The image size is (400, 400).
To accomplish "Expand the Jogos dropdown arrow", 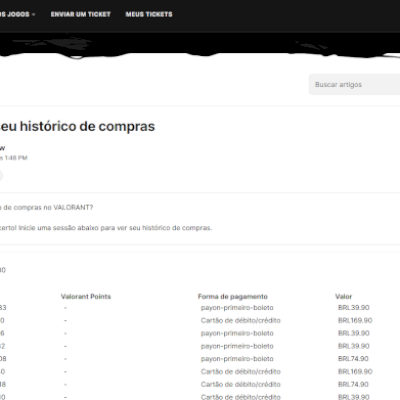I will [x=33, y=15].
